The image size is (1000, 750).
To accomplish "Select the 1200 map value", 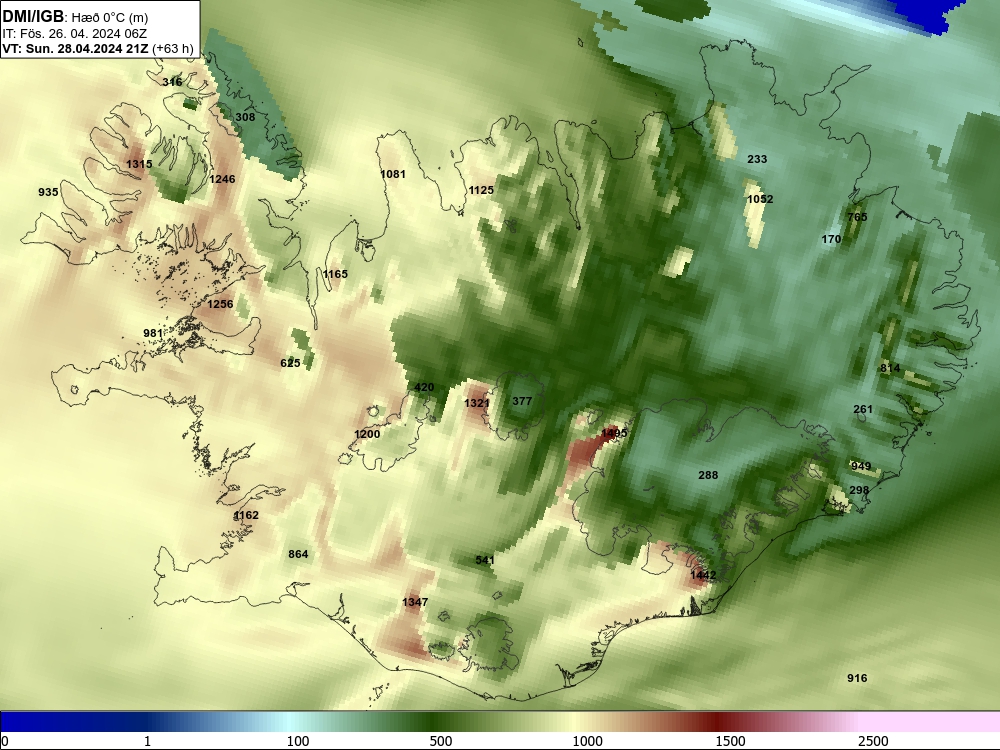I will tap(367, 434).
